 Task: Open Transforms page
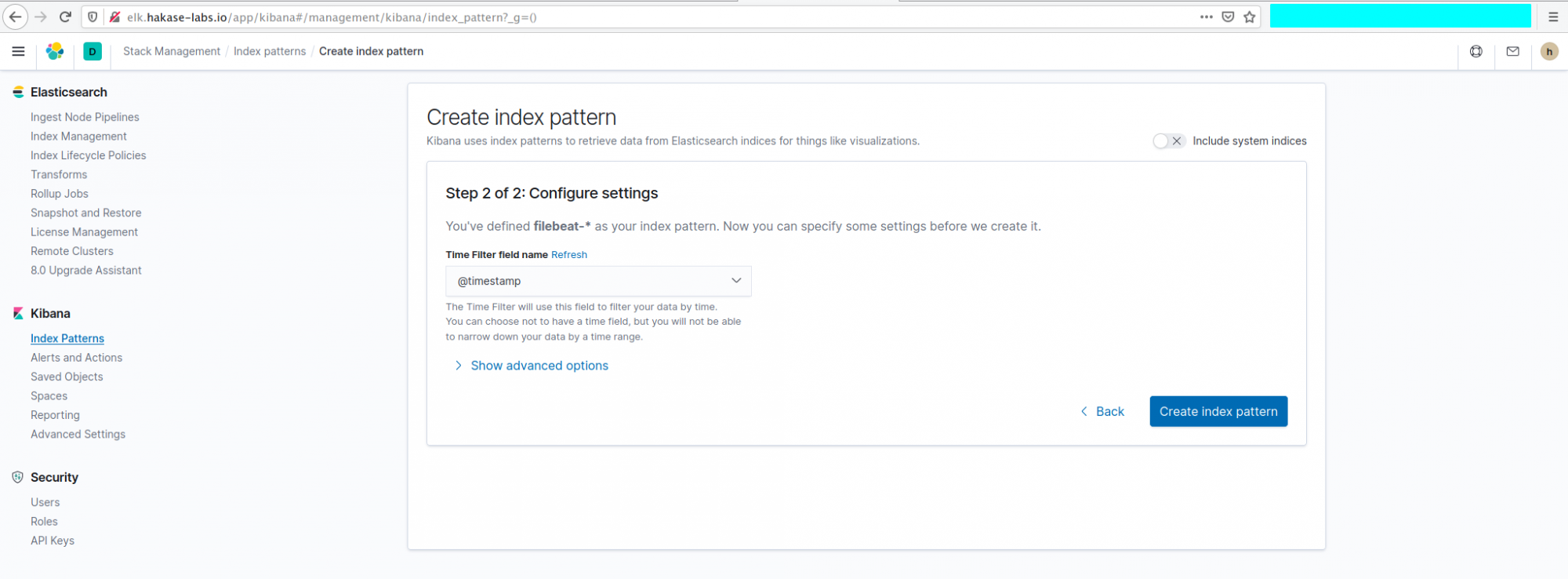coord(59,175)
